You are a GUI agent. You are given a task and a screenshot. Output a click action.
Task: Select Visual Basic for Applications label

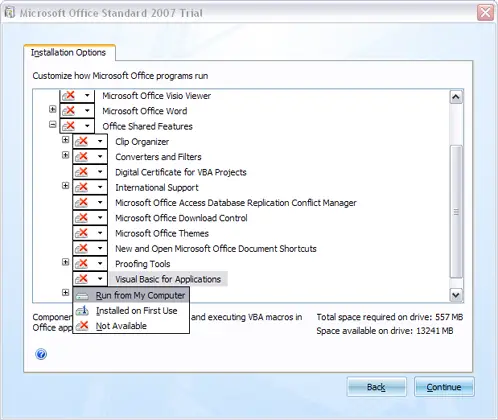pyautogui.click(x=168, y=279)
